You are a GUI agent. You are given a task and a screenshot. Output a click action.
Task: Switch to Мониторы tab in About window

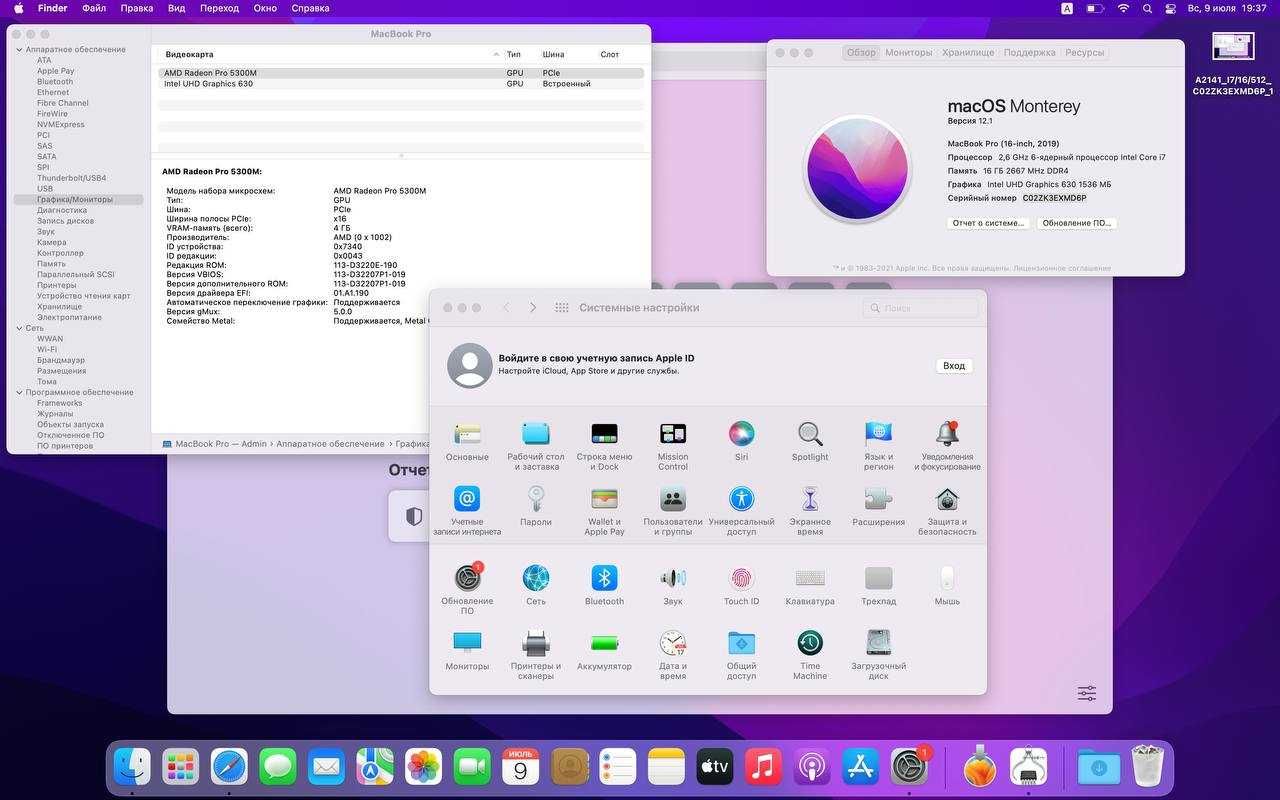coord(908,52)
